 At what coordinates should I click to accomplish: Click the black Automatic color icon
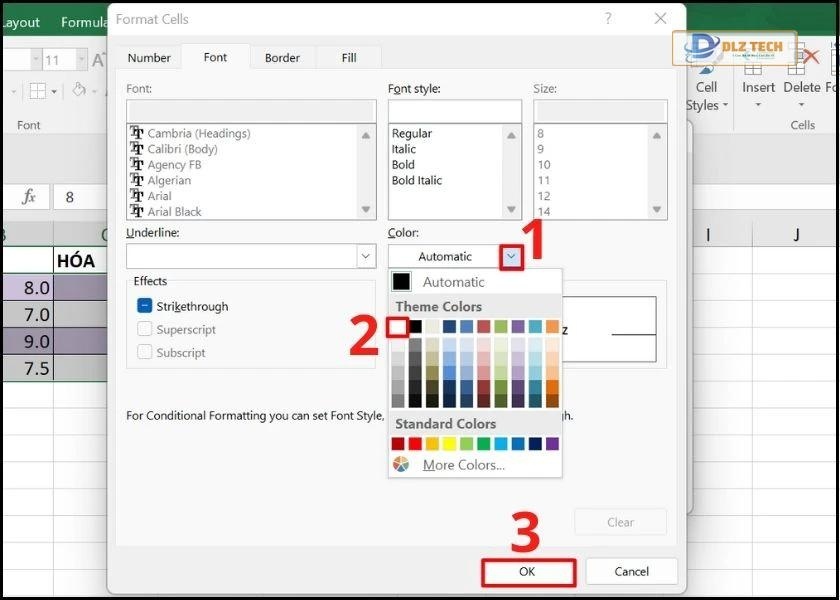pos(402,282)
